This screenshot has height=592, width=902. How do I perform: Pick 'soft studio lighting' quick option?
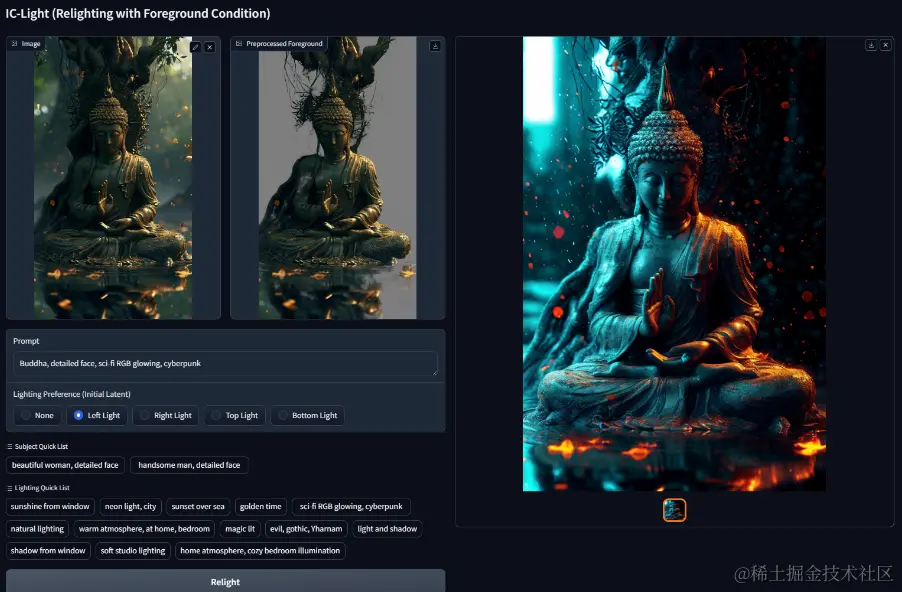coord(133,551)
